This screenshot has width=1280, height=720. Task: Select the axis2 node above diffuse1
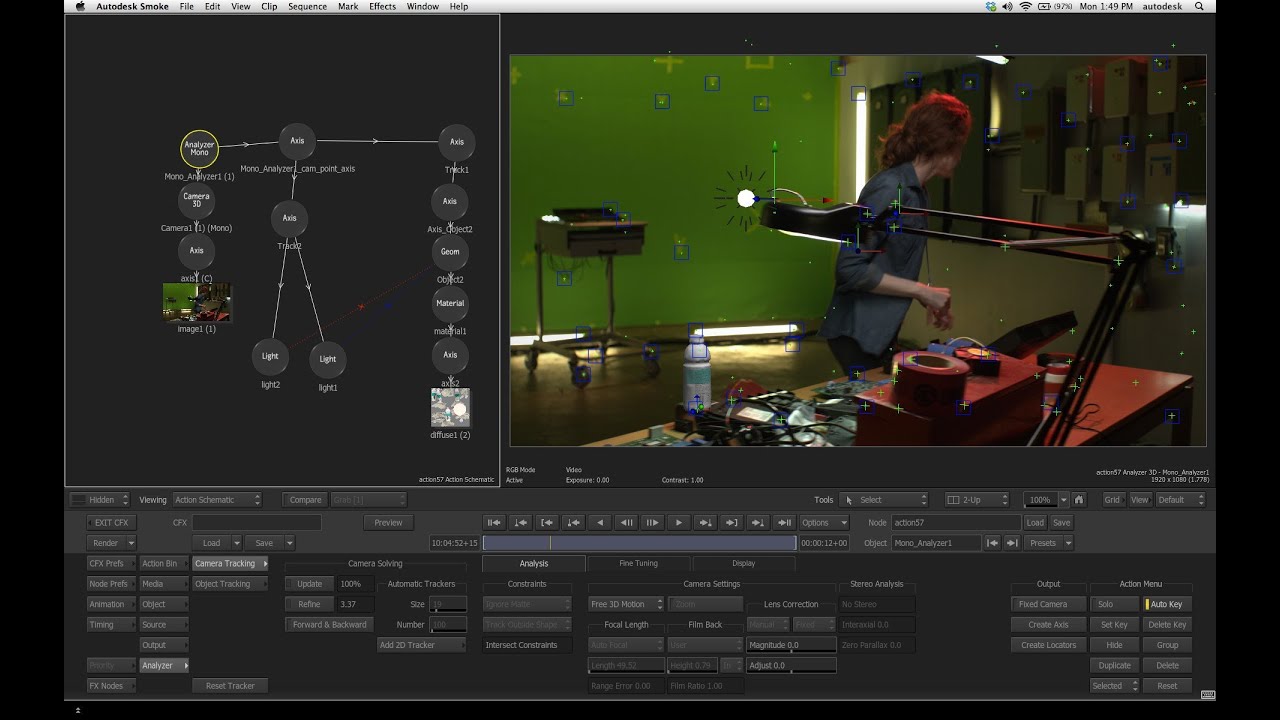point(450,355)
